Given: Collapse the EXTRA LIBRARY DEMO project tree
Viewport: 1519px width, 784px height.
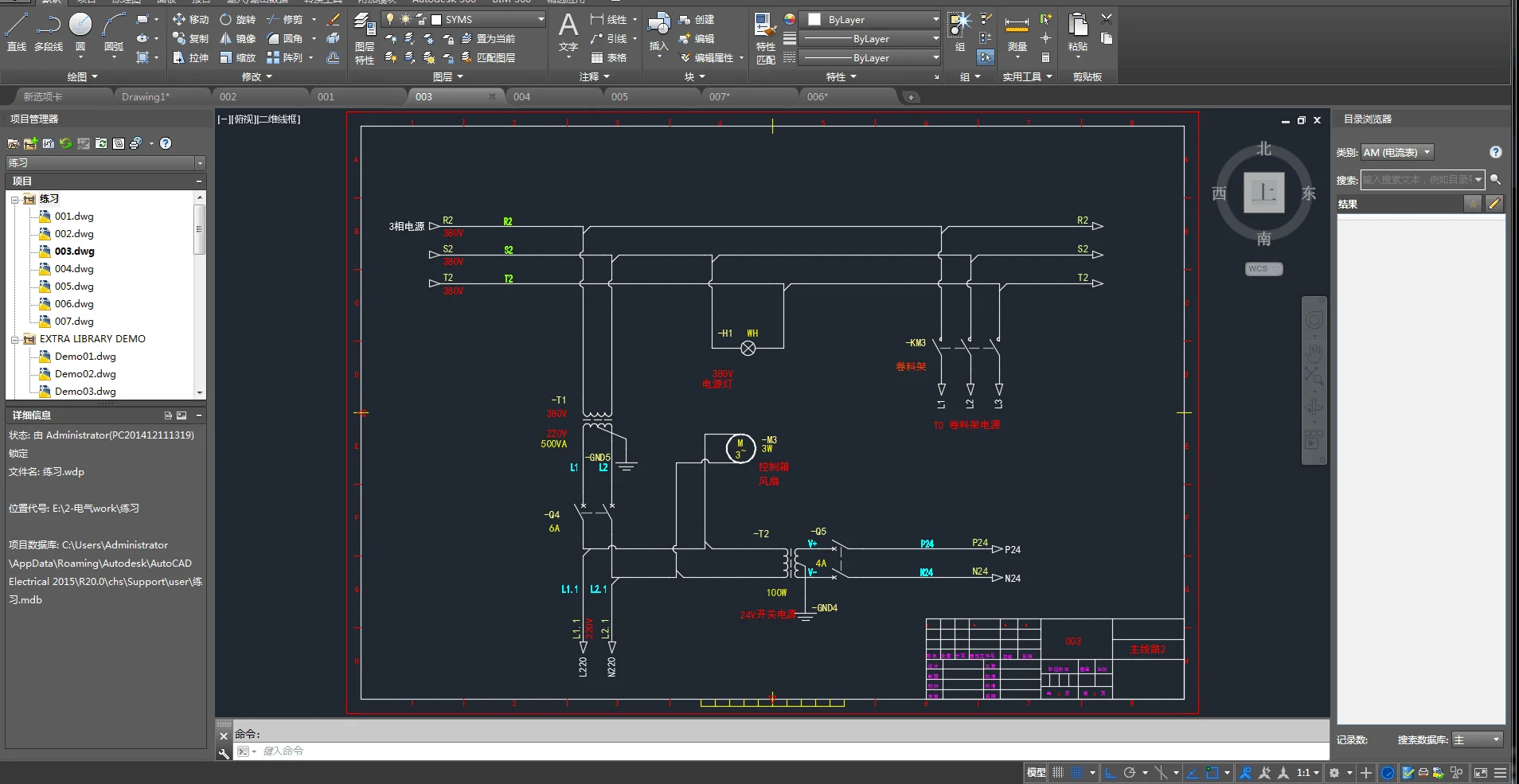Looking at the screenshot, I should 14,339.
